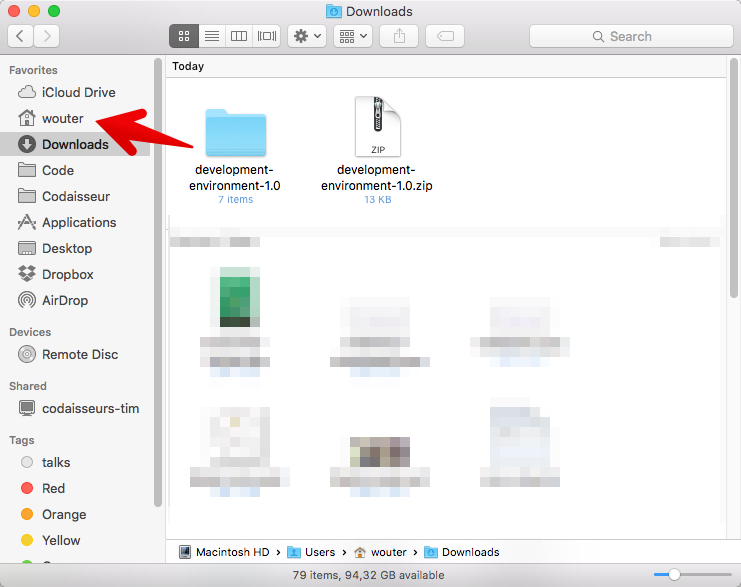Switch to list view mode
The height and width of the screenshot is (587, 741).
click(211, 36)
